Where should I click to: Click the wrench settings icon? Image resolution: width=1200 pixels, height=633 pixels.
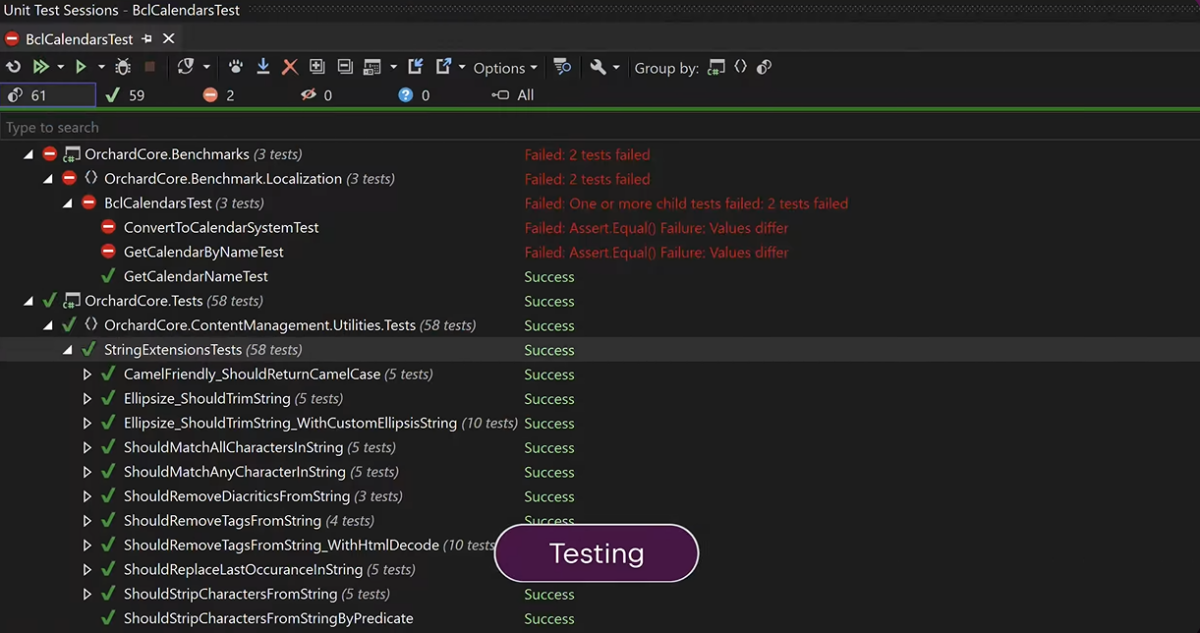(598, 67)
